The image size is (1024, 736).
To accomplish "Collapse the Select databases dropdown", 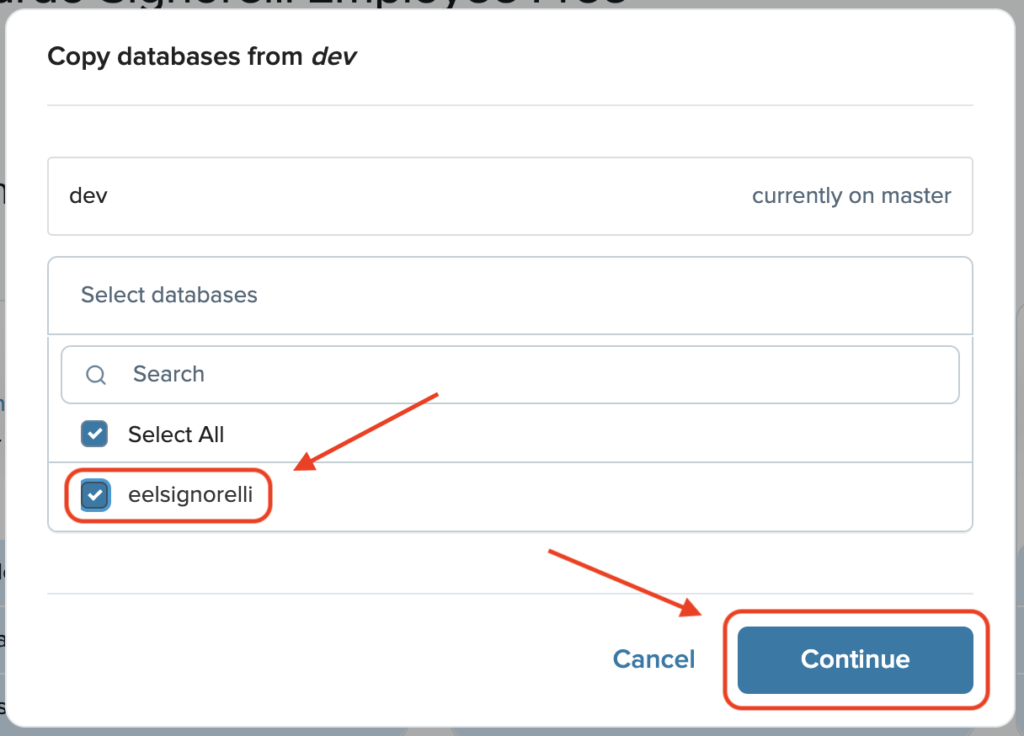I will [510, 295].
